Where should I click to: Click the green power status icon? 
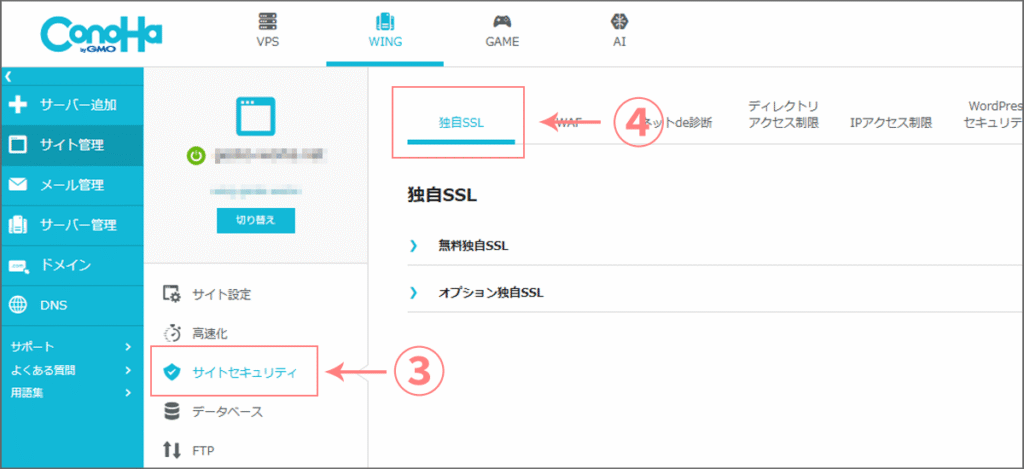196,155
